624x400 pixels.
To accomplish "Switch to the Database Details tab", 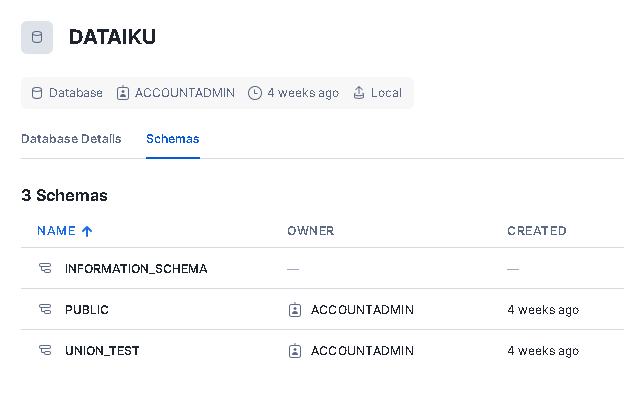I will (71, 139).
